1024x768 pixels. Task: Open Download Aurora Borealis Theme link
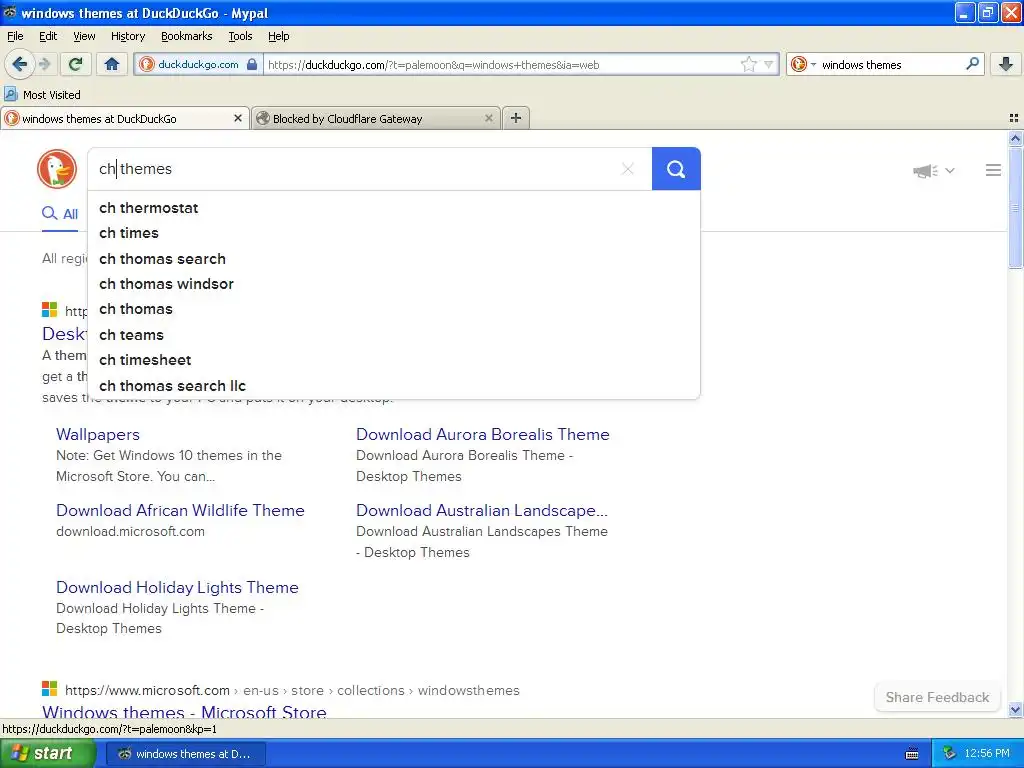tap(483, 434)
